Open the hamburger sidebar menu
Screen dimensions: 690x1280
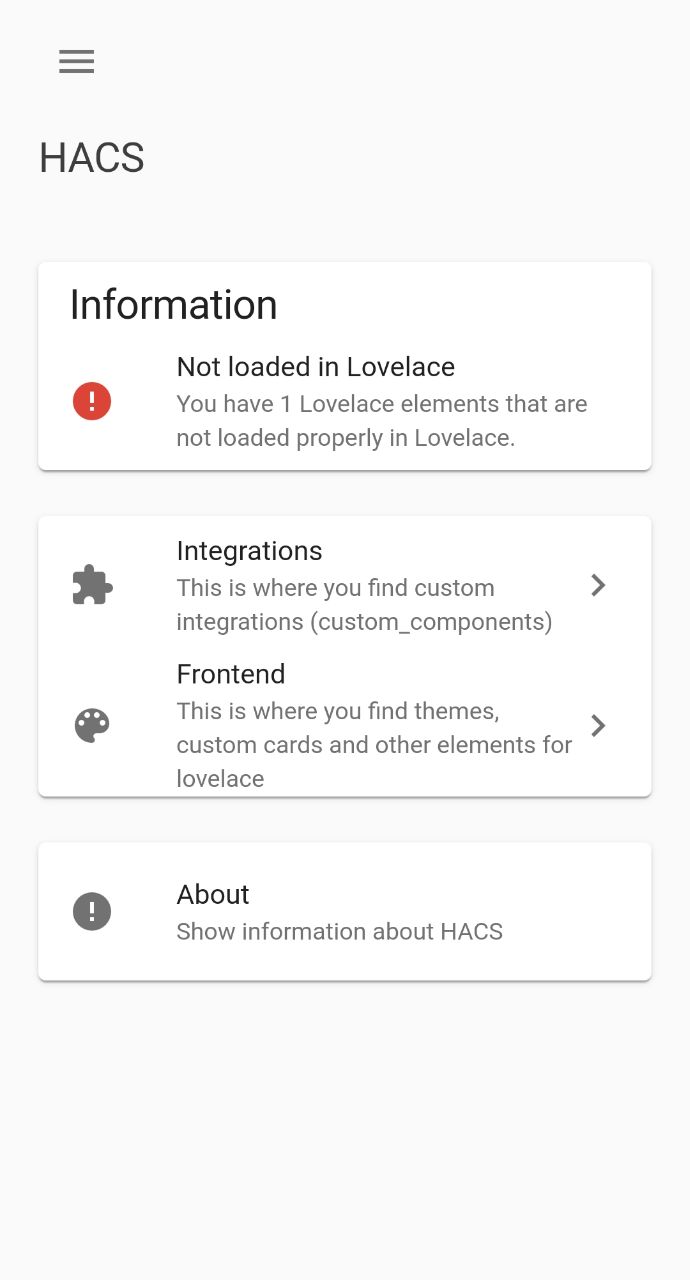76,62
